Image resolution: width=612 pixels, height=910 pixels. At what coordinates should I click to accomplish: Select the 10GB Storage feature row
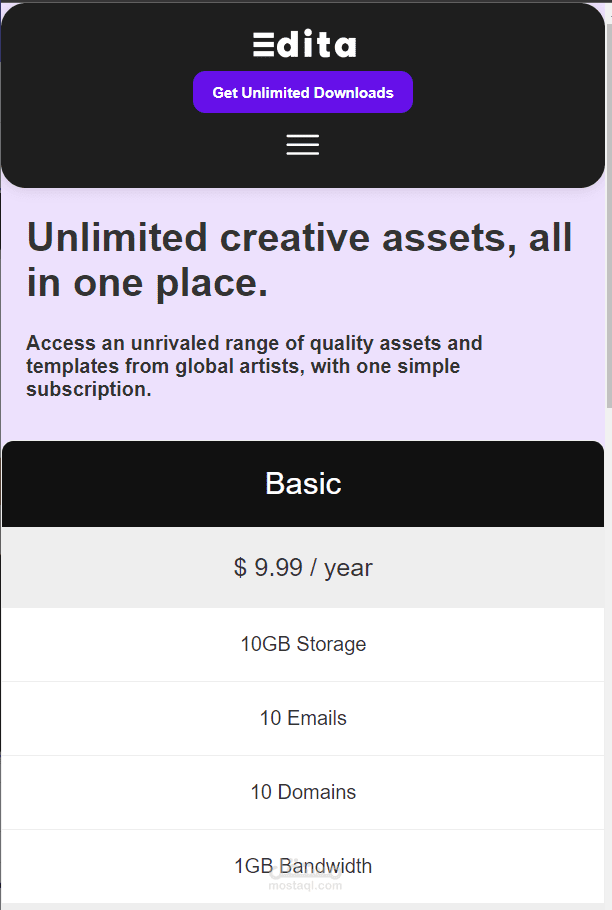coord(303,644)
